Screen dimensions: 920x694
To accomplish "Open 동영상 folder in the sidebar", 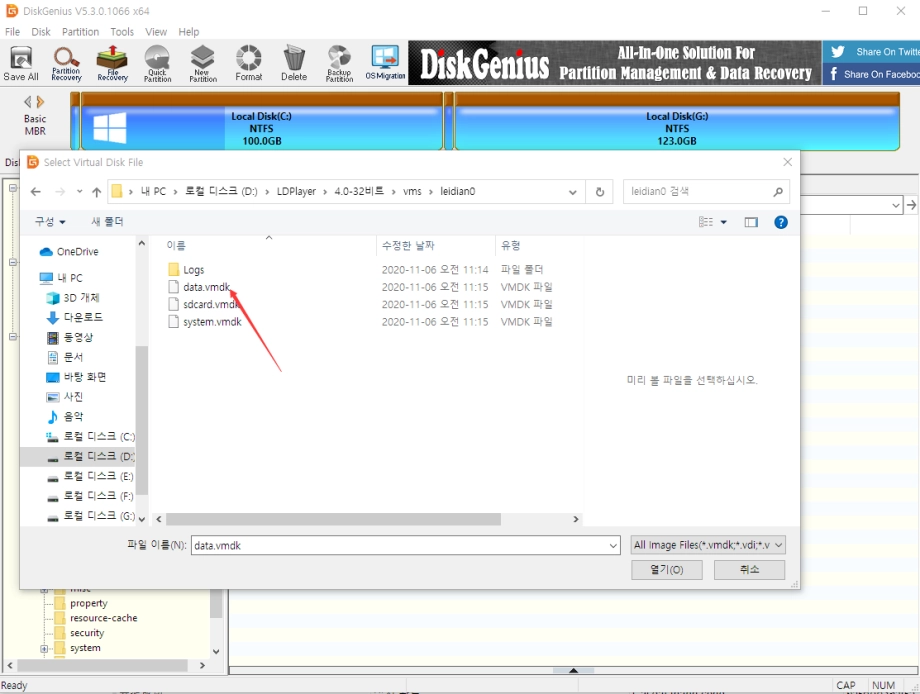I will pos(70,337).
